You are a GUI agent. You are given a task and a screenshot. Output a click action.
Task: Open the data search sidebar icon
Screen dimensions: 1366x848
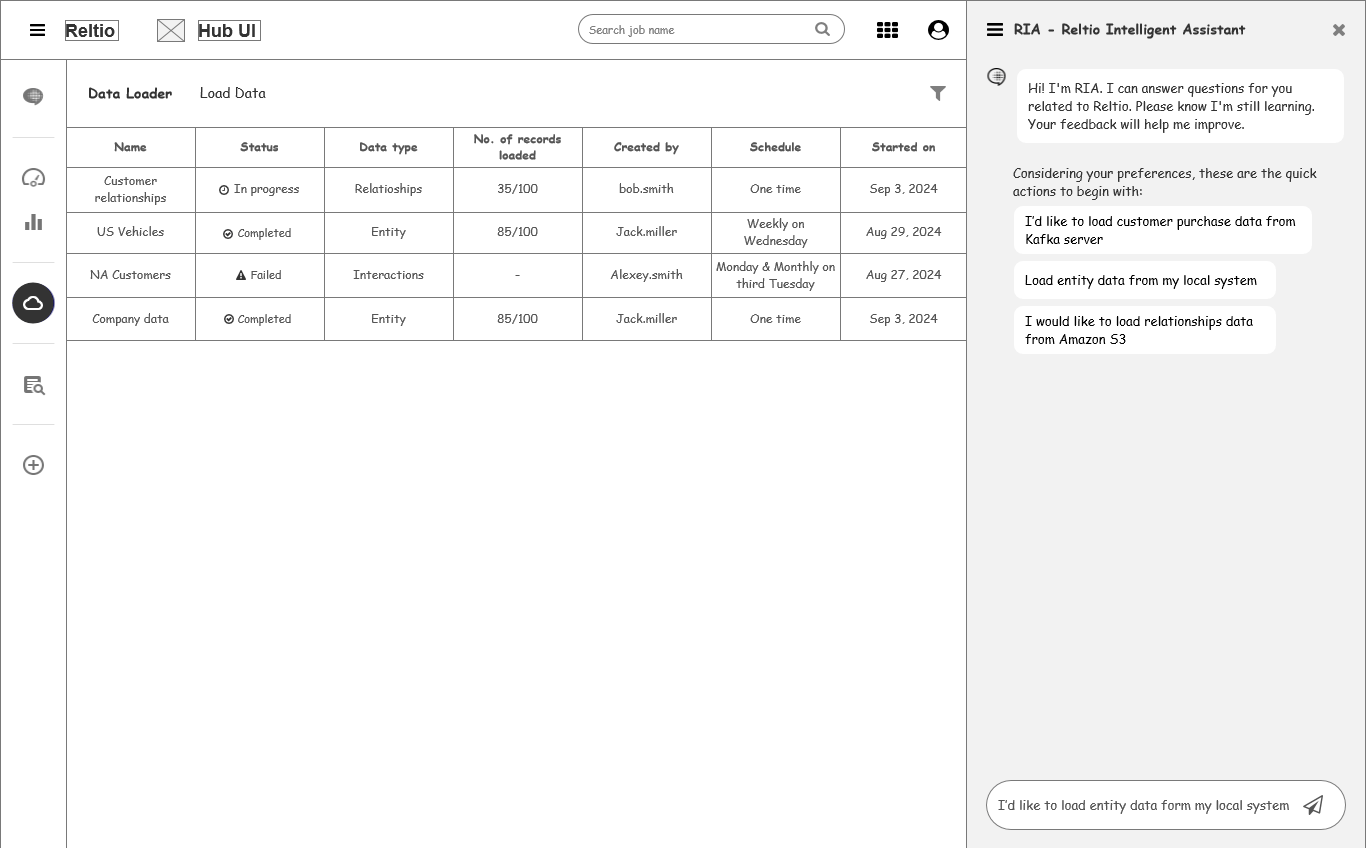(33, 385)
